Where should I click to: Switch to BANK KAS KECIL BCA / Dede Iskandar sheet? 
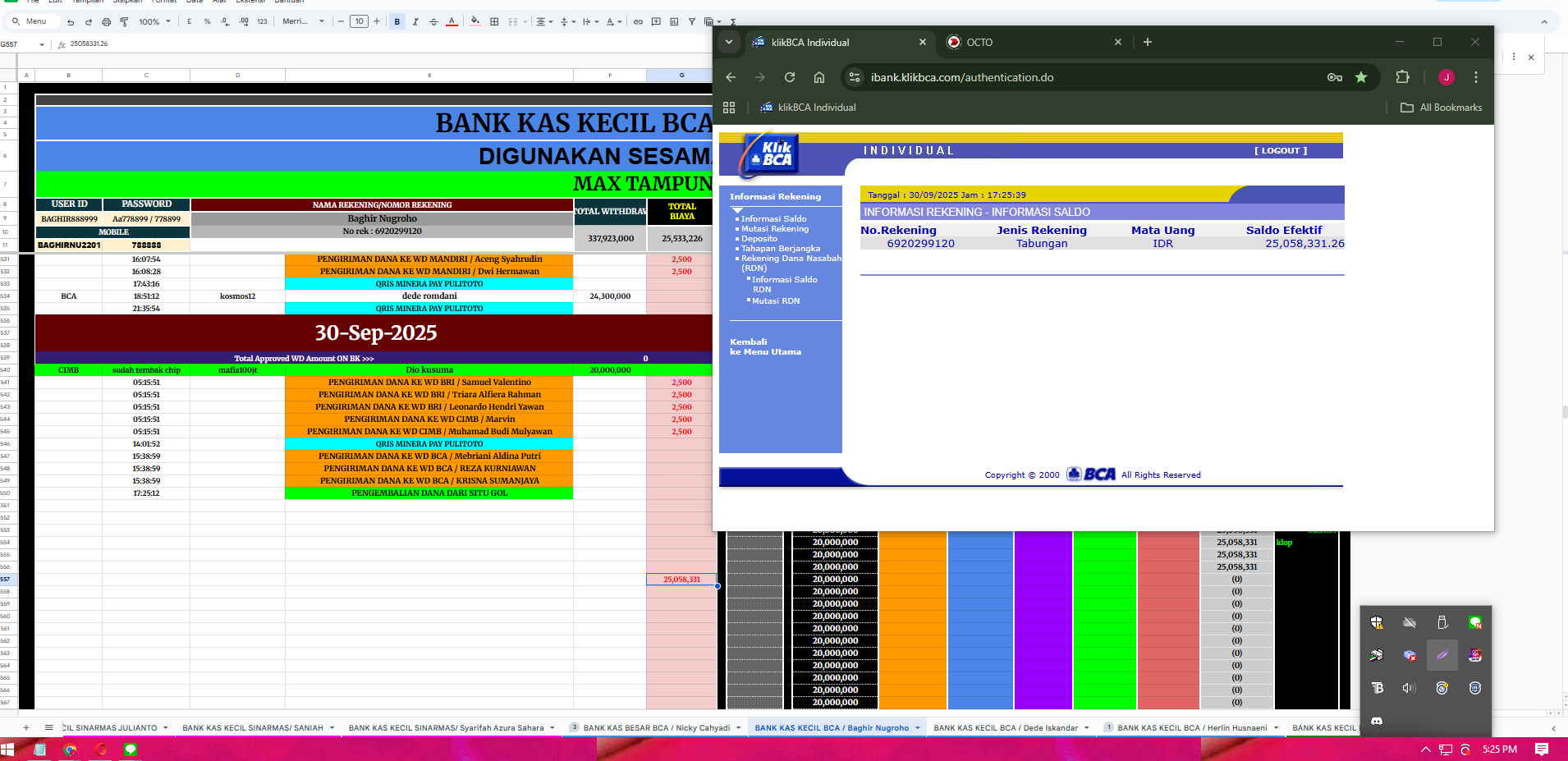1006,728
